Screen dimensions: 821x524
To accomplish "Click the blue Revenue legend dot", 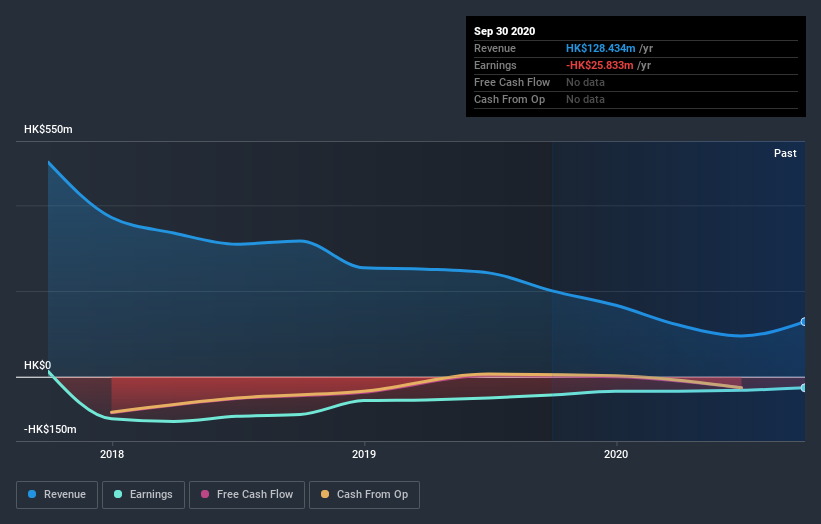I will pos(32,494).
